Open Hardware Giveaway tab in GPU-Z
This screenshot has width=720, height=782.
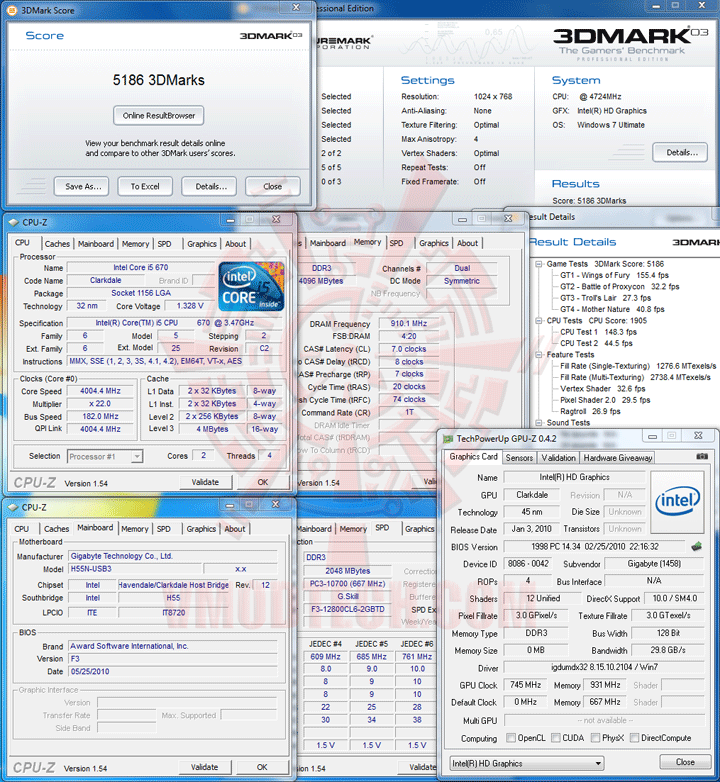pyautogui.click(x=617, y=458)
